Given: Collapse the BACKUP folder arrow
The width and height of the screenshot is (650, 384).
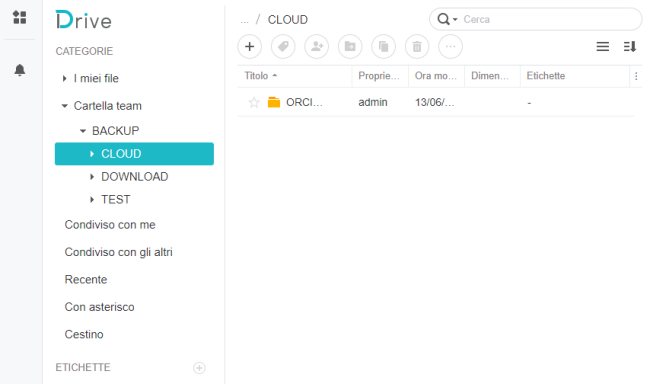Looking at the screenshot, I should (x=82, y=131).
